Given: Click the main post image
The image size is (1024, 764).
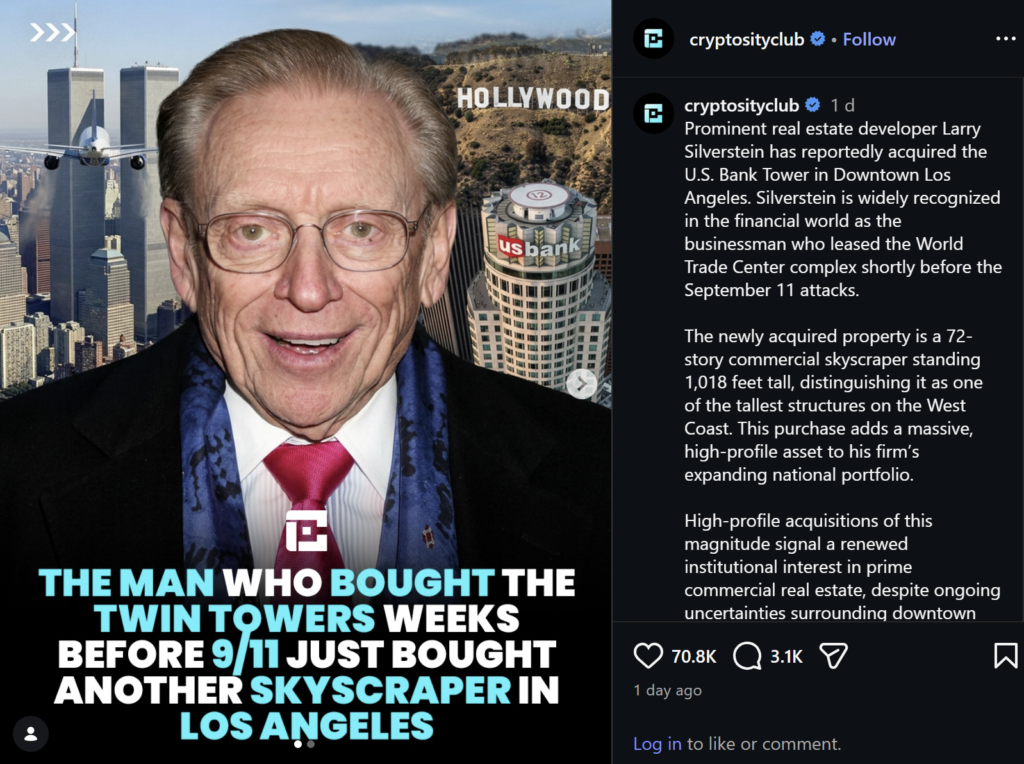Looking at the screenshot, I should tap(306, 382).
